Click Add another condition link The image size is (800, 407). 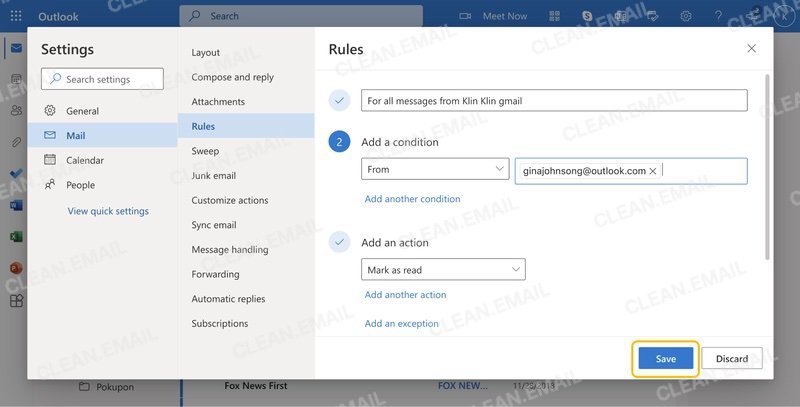pyautogui.click(x=412, y=199)
